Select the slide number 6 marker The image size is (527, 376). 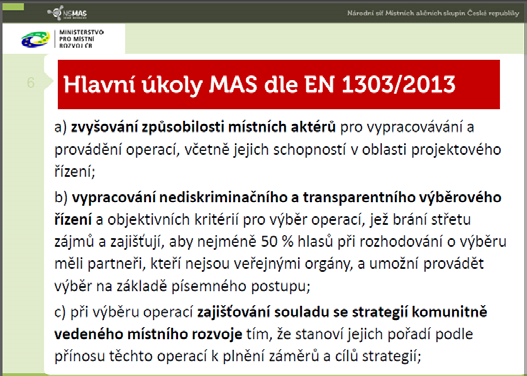coord(31,83)
